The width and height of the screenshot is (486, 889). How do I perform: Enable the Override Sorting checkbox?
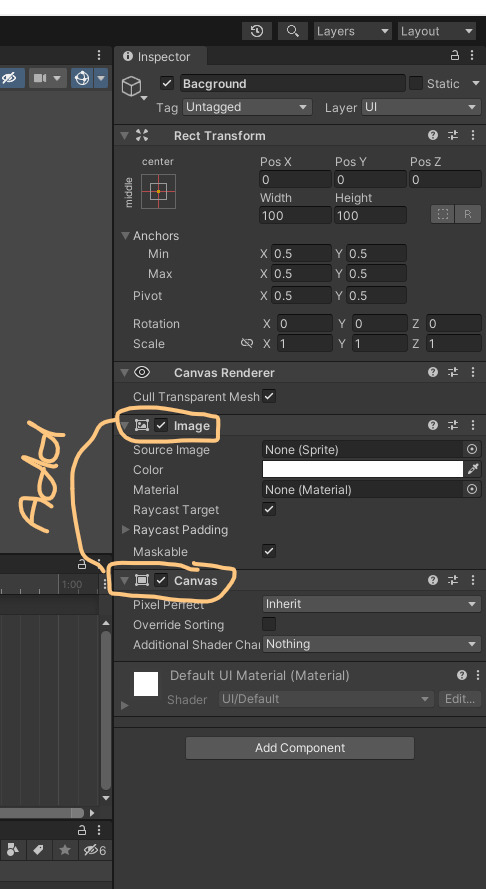pos(269,624)
